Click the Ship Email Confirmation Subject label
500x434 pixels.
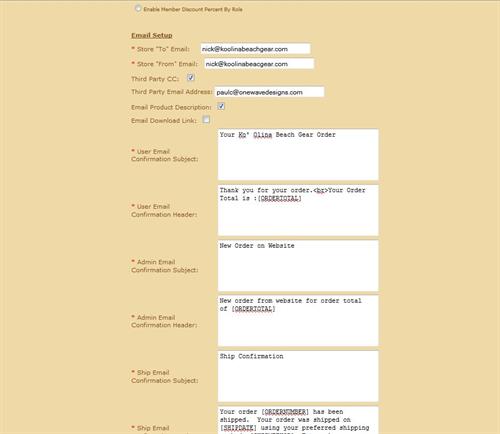coord(165,377)
